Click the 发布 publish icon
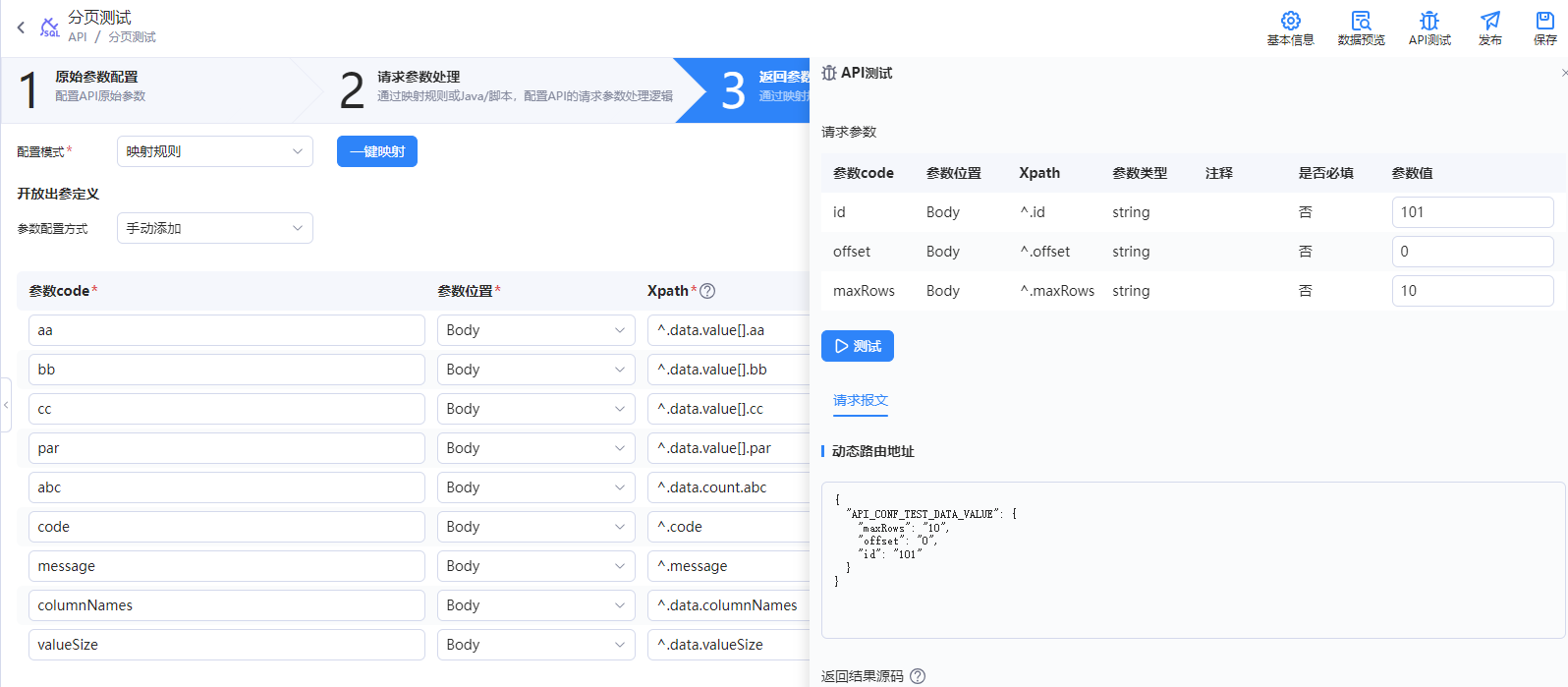The image size is (1568, 687). [x=1490, y=22]
